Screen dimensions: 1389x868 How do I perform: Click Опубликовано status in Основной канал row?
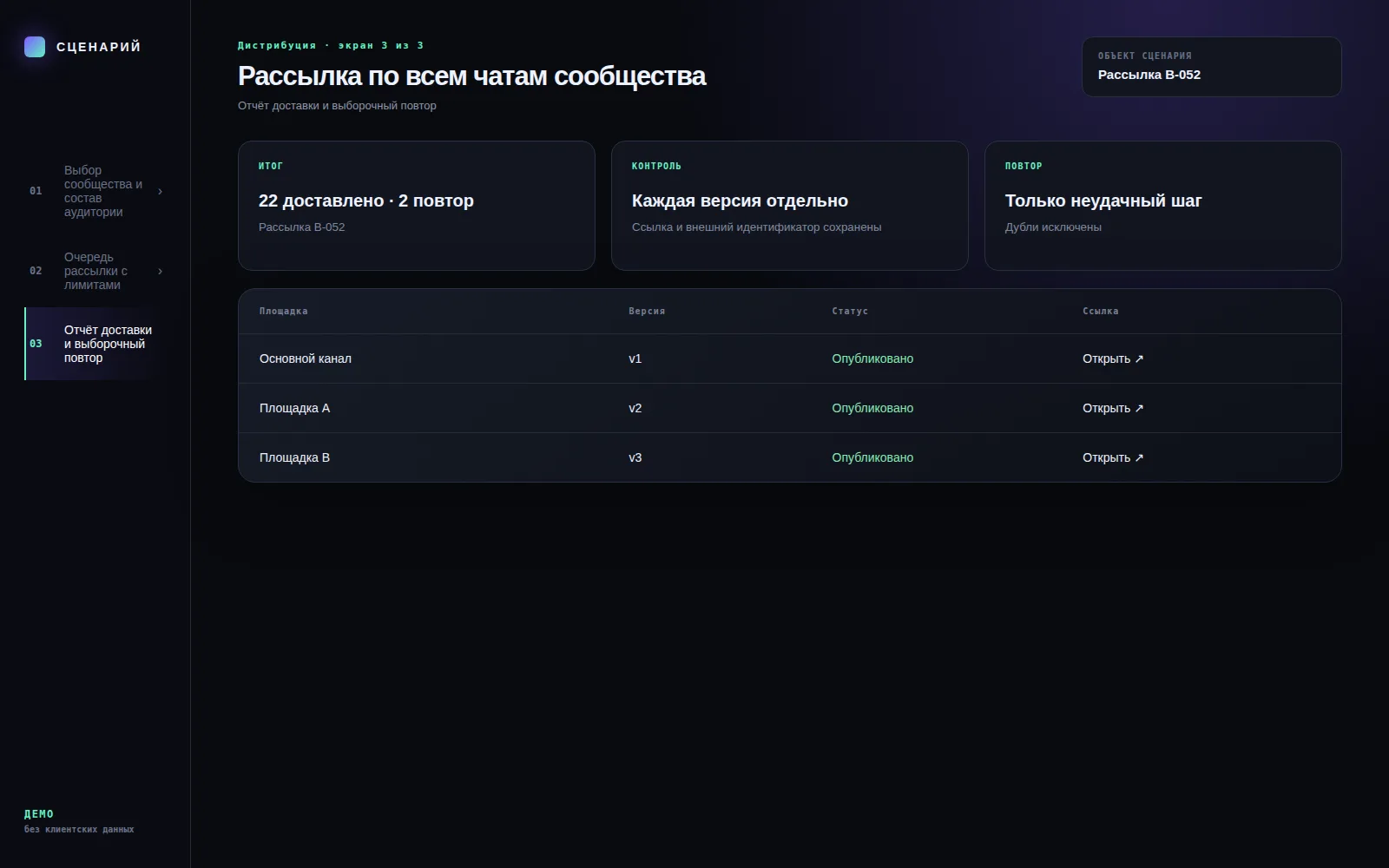pyautogui.click(x=872, y=358)
